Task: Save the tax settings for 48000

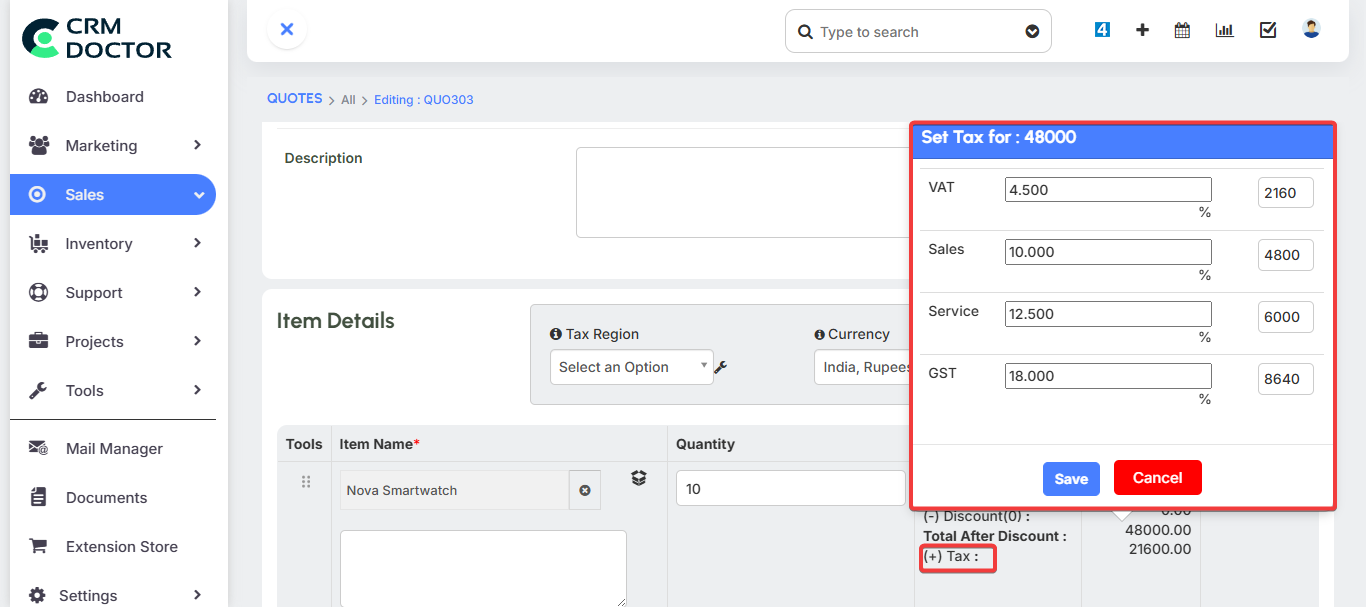Action: pos(1071,479)
